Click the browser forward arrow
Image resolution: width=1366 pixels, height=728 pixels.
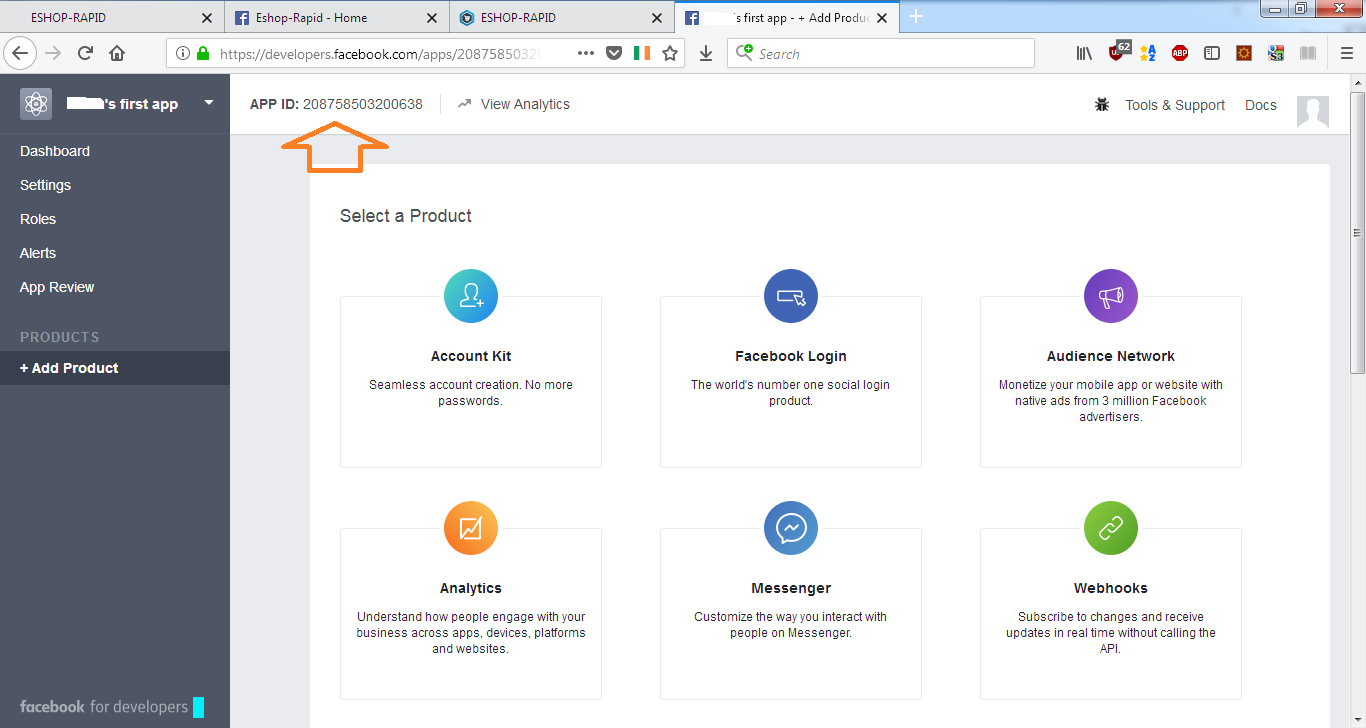tap(54, 53)
